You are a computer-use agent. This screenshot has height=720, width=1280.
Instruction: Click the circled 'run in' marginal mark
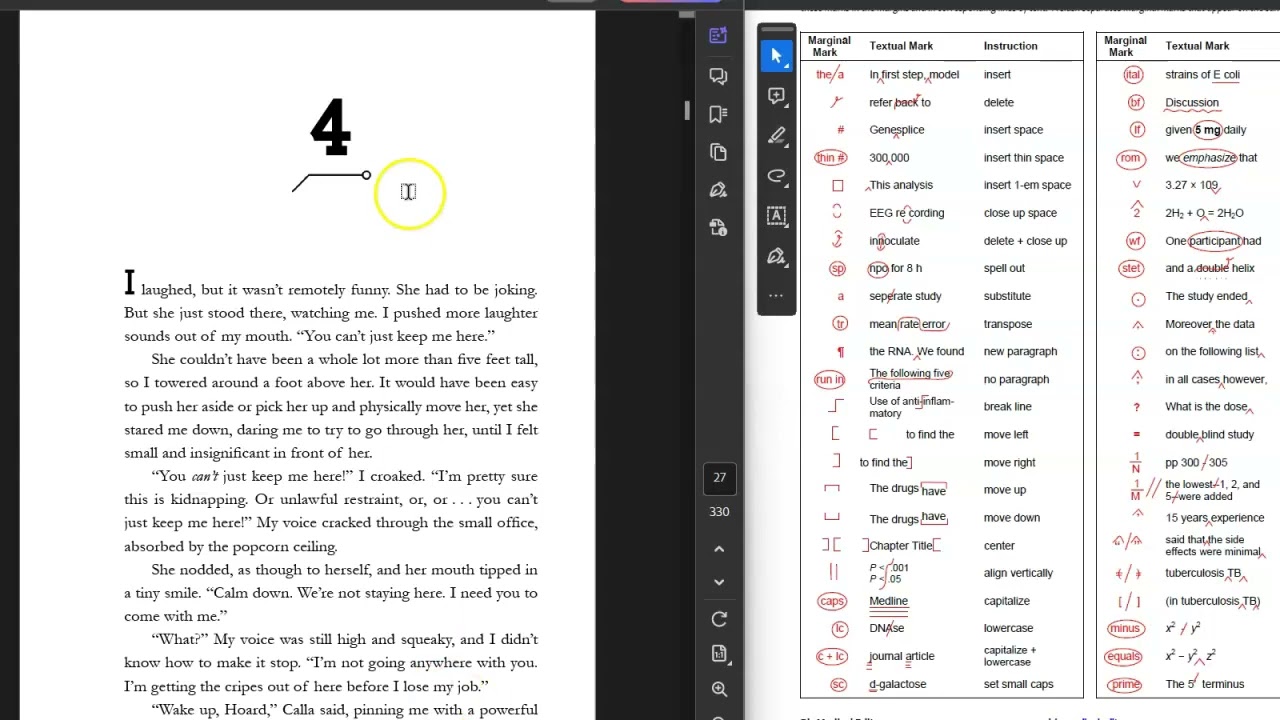tap(829, 380)
